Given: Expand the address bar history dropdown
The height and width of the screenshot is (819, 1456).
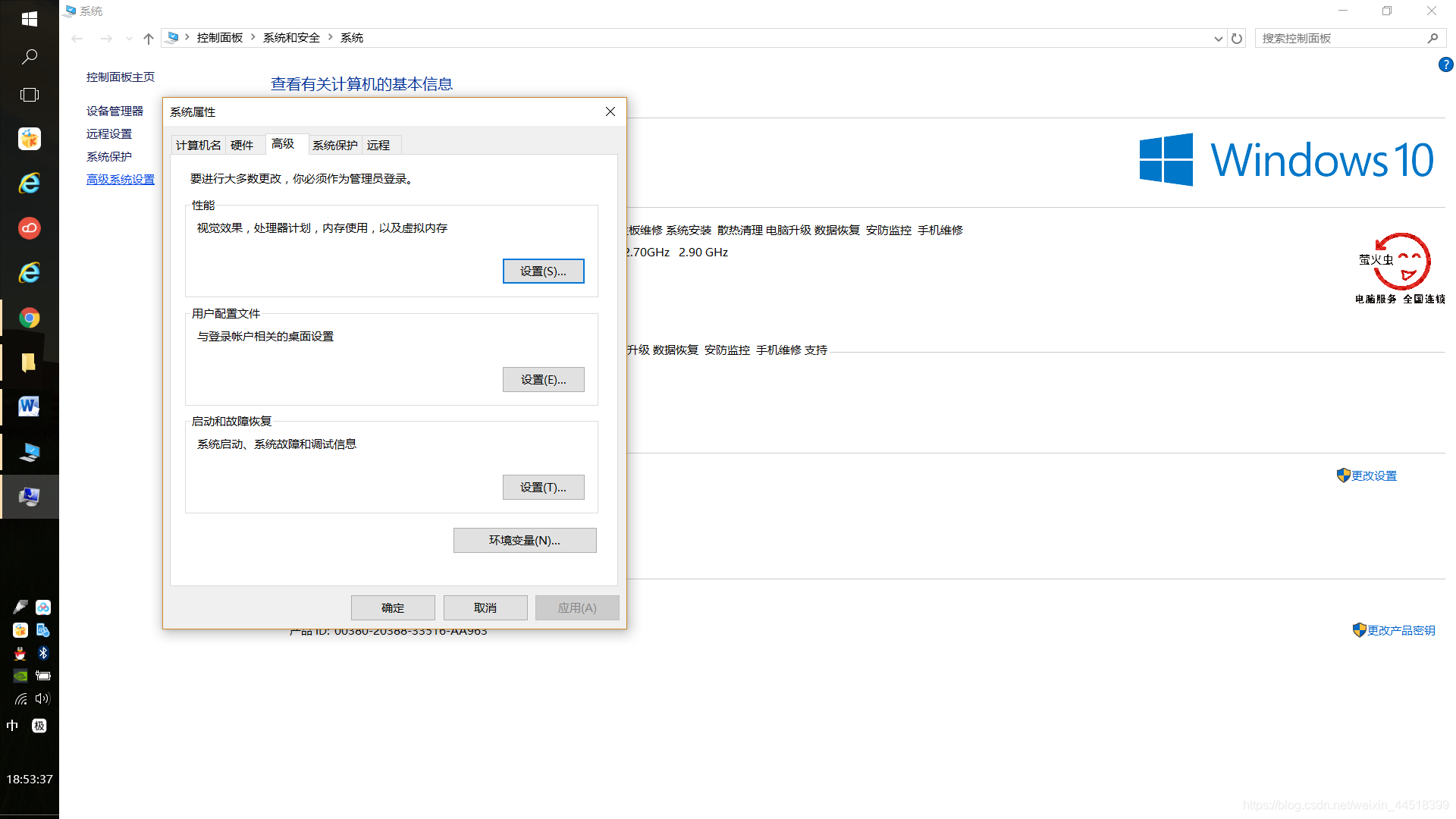Looking at the screenshot, I should pyautogui.click(x=1218, y=39).
